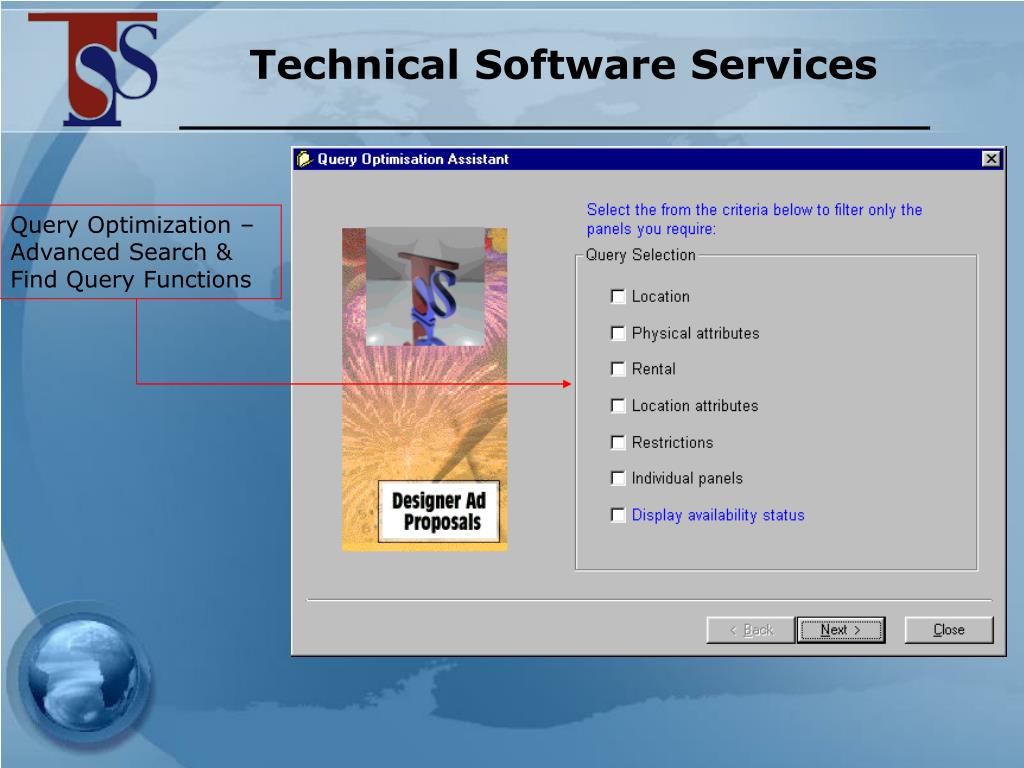Click the Technical Software Services heading
The width and height of the screenshot is (1024, 768).
[563, 65]
